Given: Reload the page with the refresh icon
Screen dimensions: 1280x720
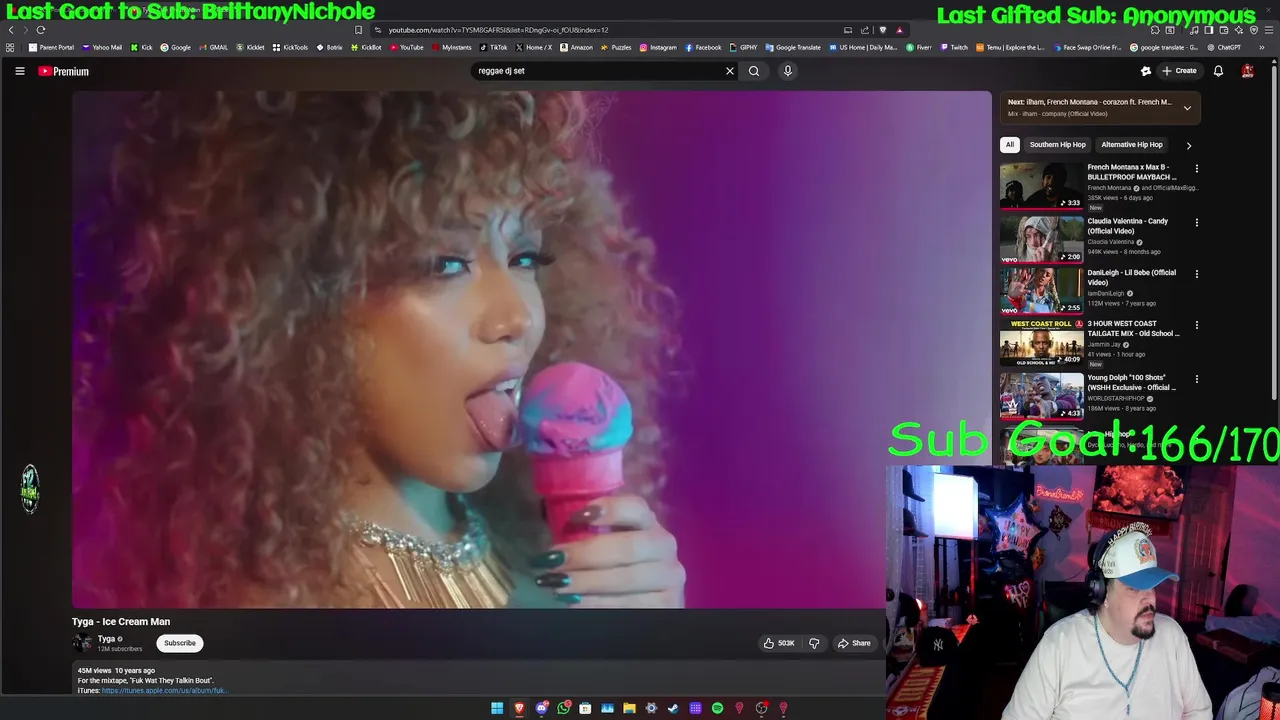Looking at the screenshot, I should click(x=41, y=30).
